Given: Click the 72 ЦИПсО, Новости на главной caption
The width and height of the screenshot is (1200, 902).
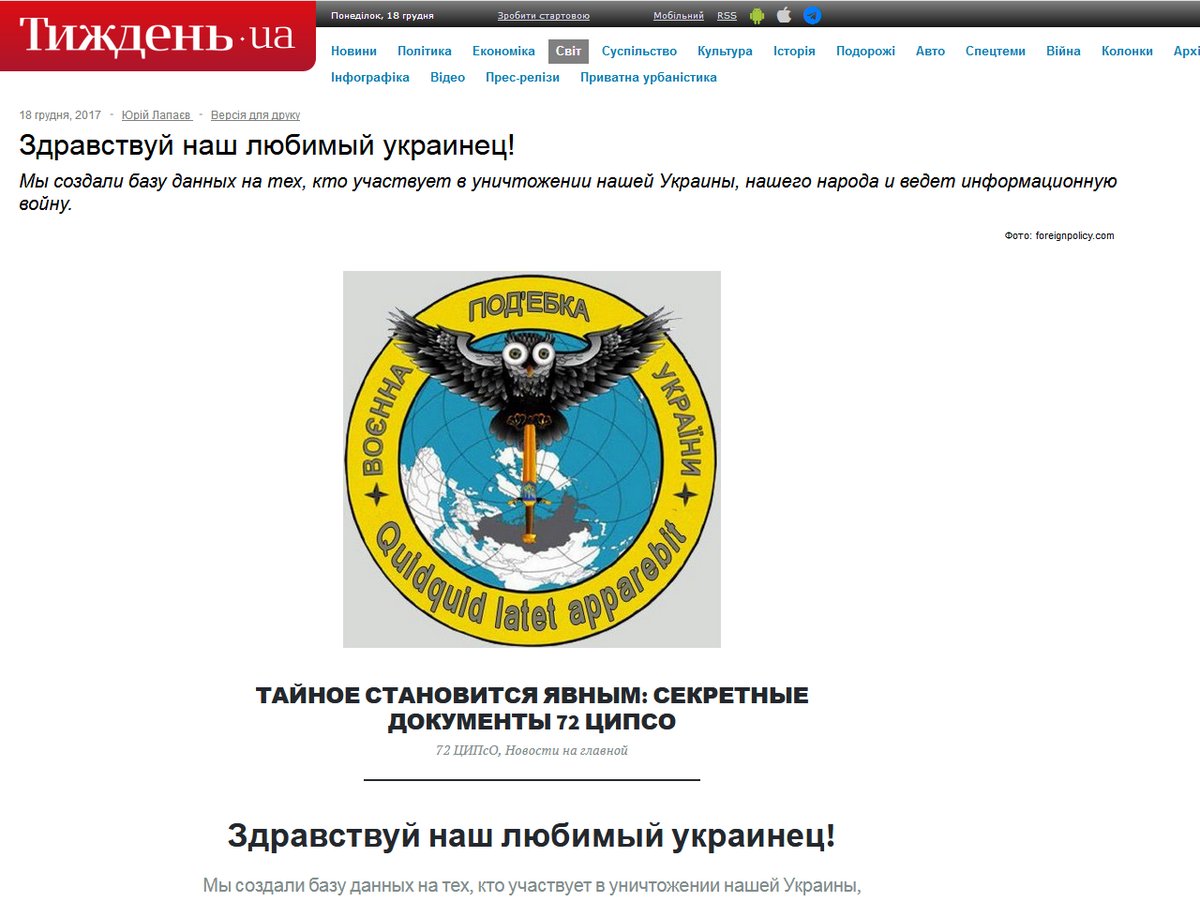Looking at the screenshot, I should click(x=532, y=750).
